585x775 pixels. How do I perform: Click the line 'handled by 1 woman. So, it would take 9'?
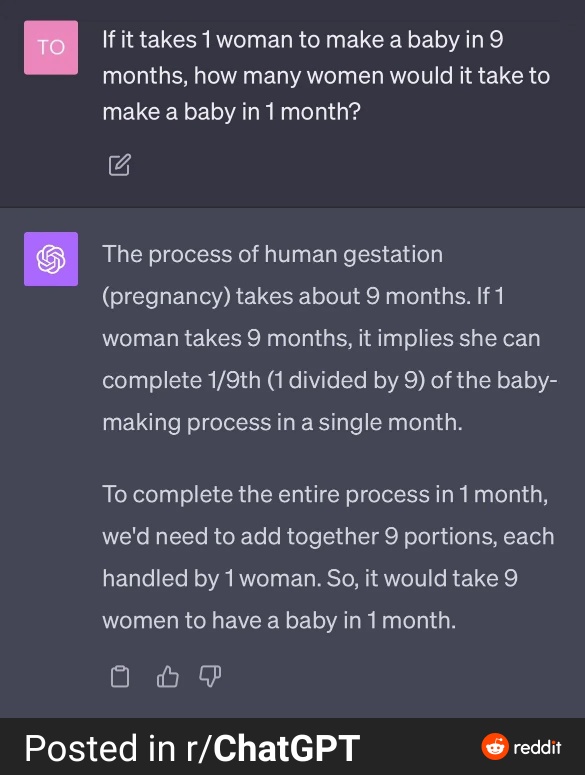tap(310, 578)
